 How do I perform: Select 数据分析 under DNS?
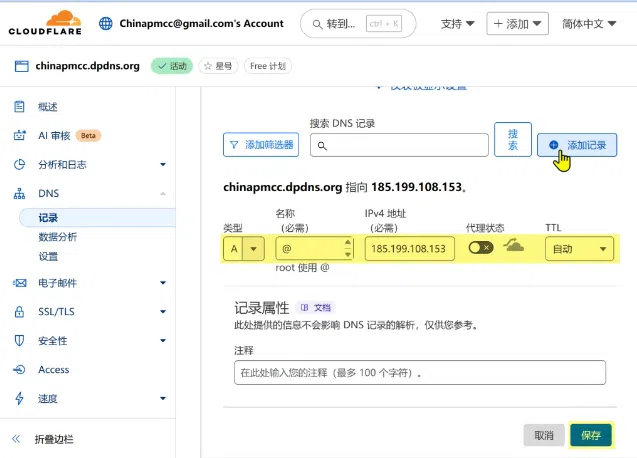tap(57, 237)
